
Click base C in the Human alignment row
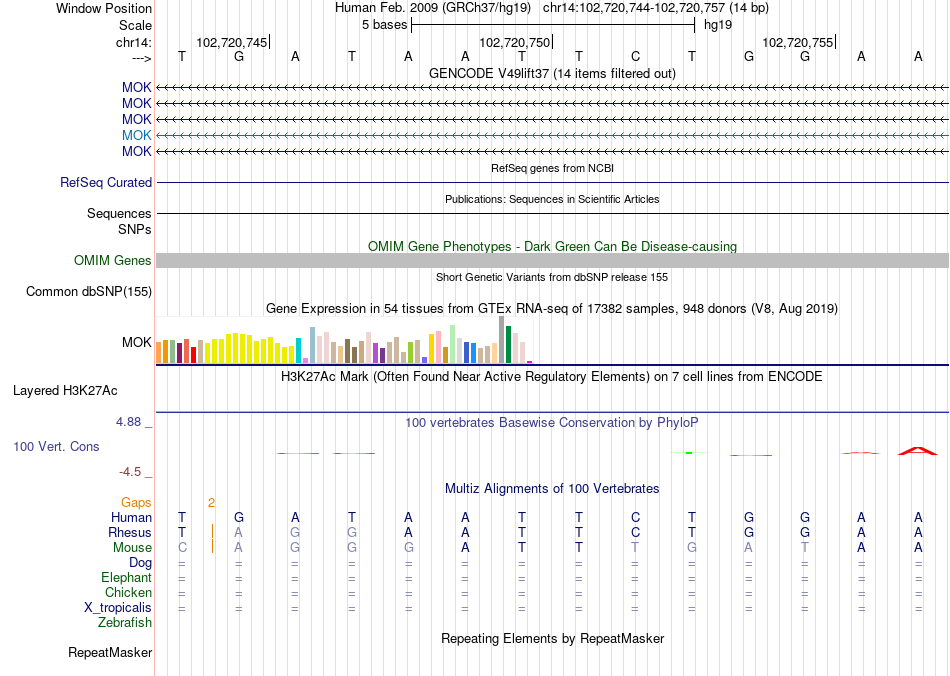[635, 517]
